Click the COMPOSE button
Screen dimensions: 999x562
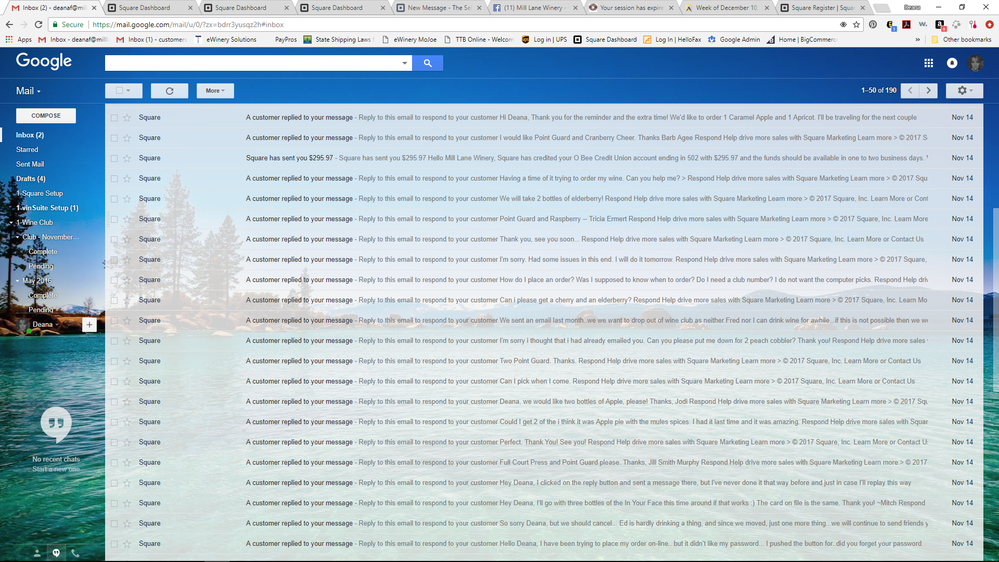point(46,116)
